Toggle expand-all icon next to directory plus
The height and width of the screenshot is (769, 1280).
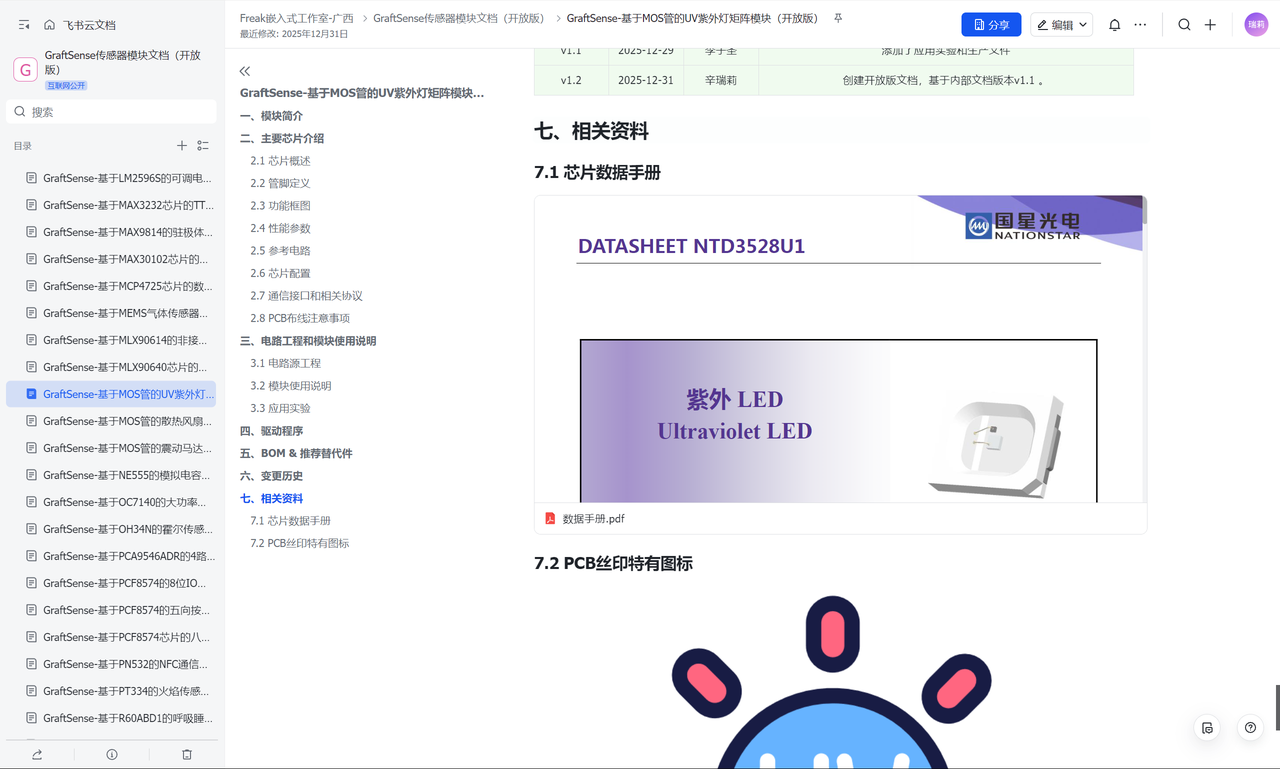click(203, 146)
